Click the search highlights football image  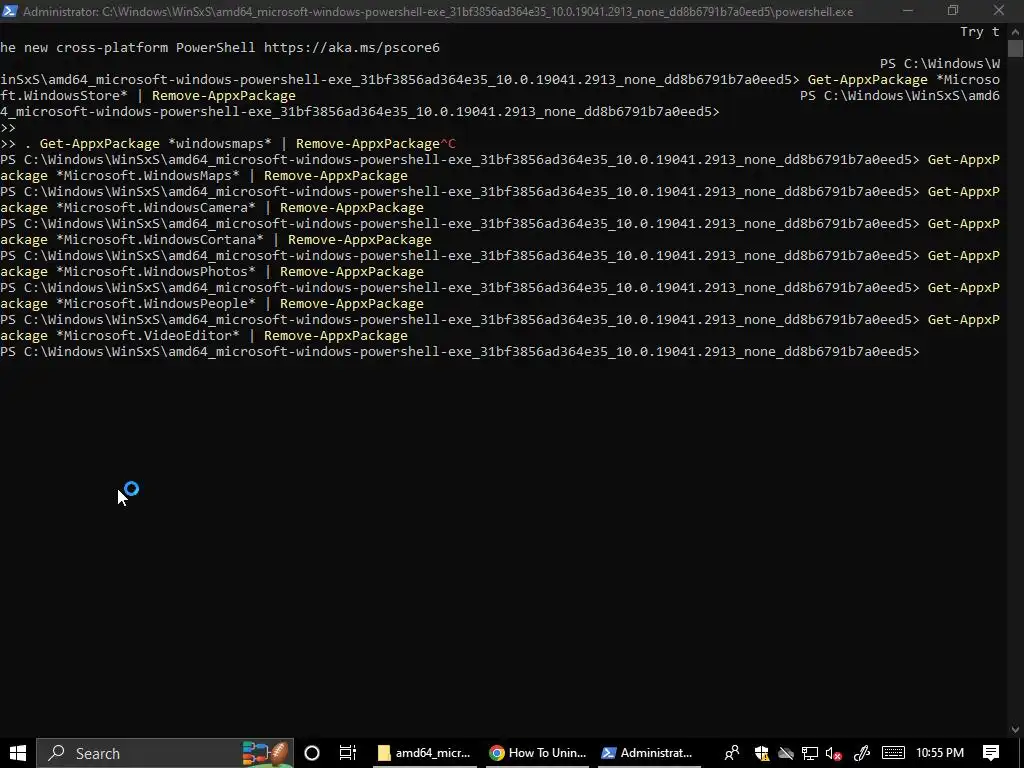pos(264,753)
